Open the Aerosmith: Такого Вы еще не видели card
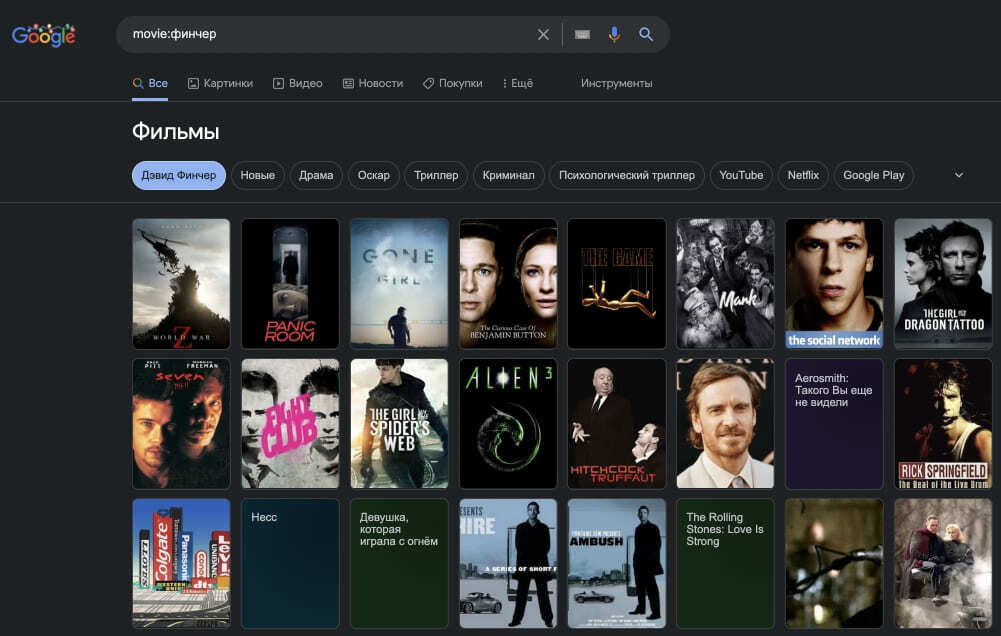This screenshot has height=636, width=1001. 834,424
